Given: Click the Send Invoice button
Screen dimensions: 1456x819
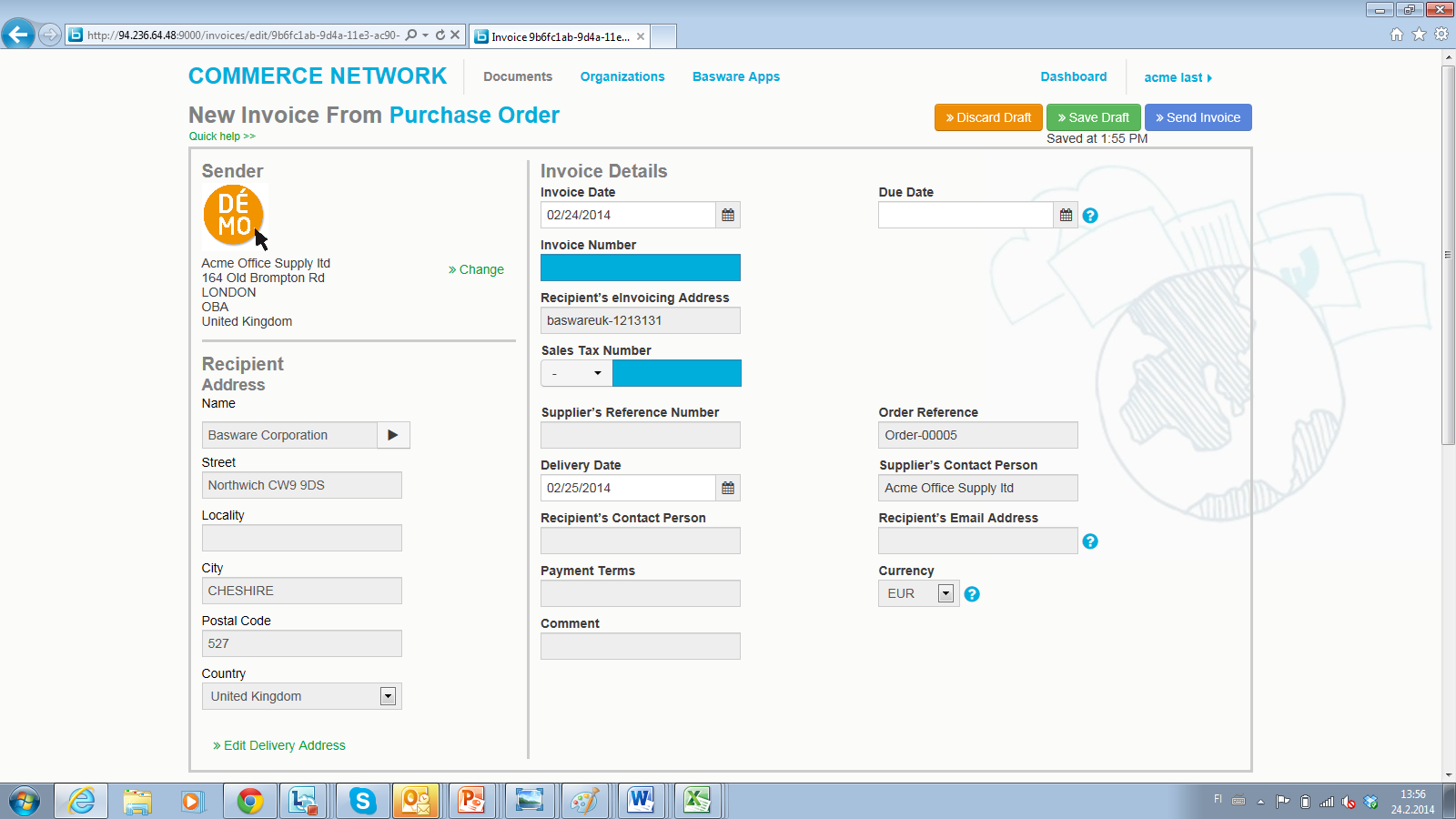Looking at the screenshot, I should click(1198, 117).
